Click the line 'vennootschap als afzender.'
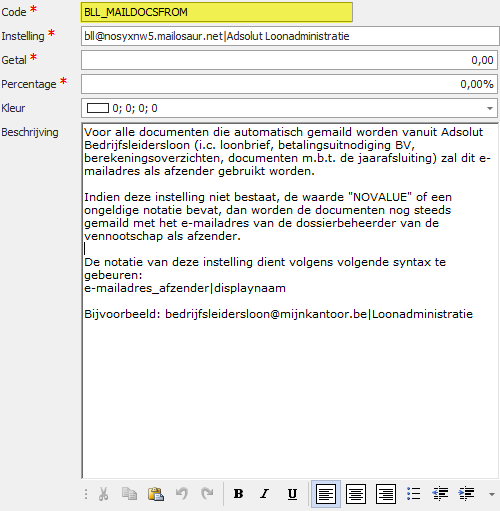500x511 pixels. coord(162,236)
